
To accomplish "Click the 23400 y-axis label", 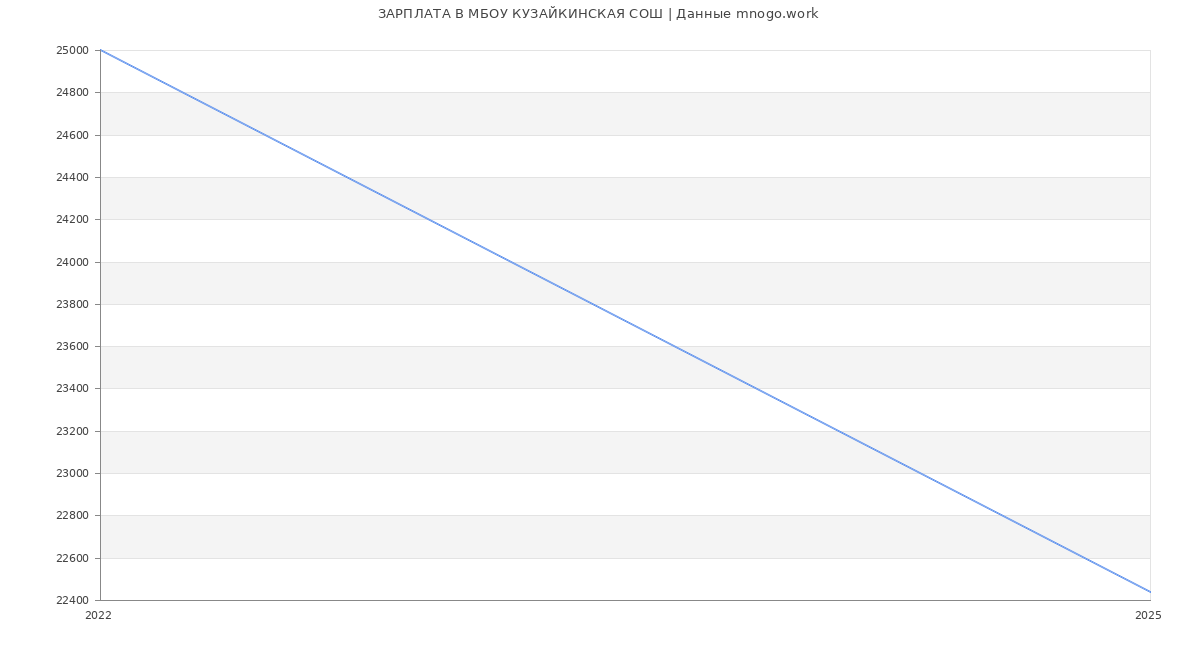I will [72, 389].
